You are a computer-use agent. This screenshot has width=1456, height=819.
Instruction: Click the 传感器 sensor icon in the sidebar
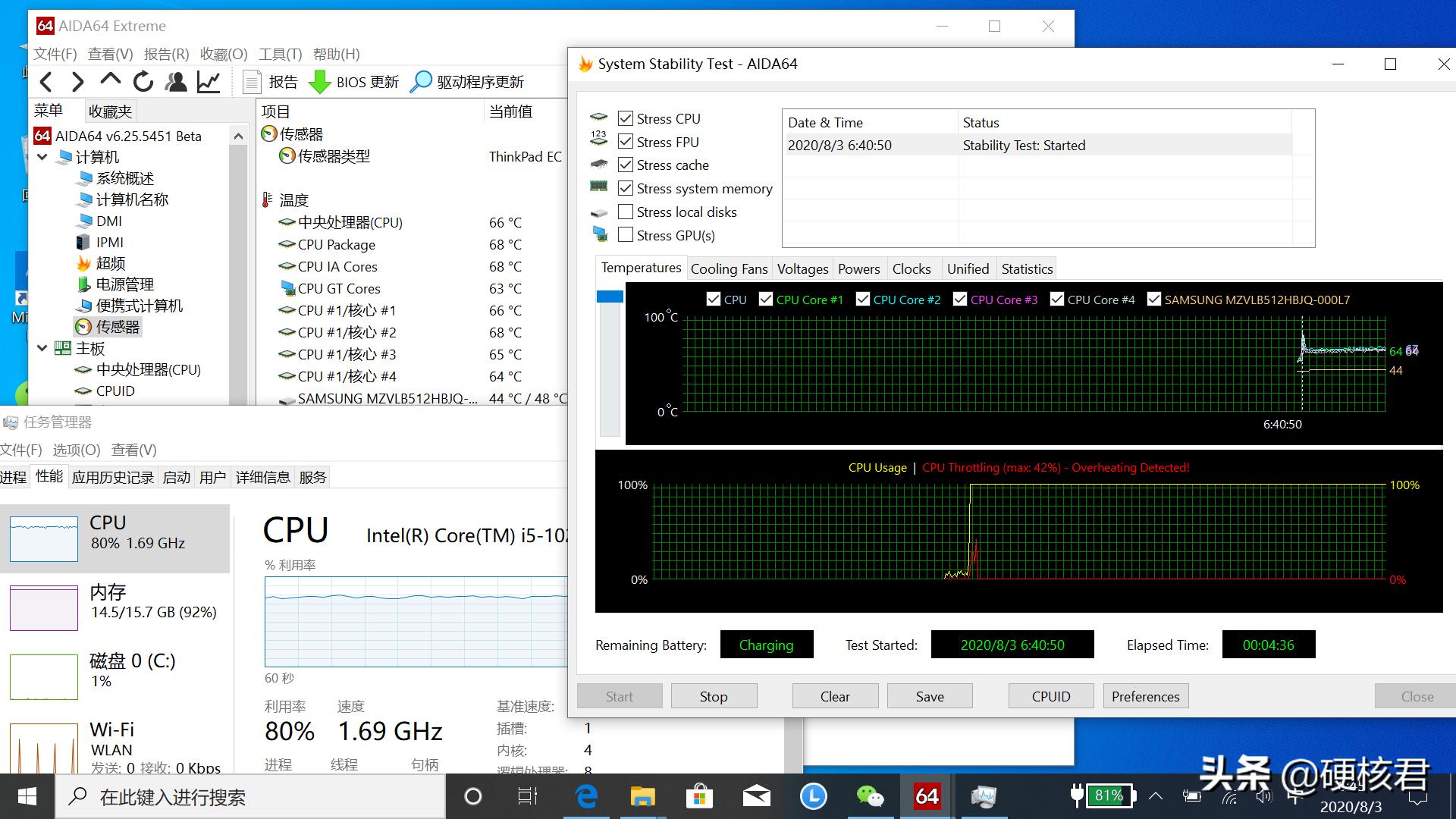[83, 327]
